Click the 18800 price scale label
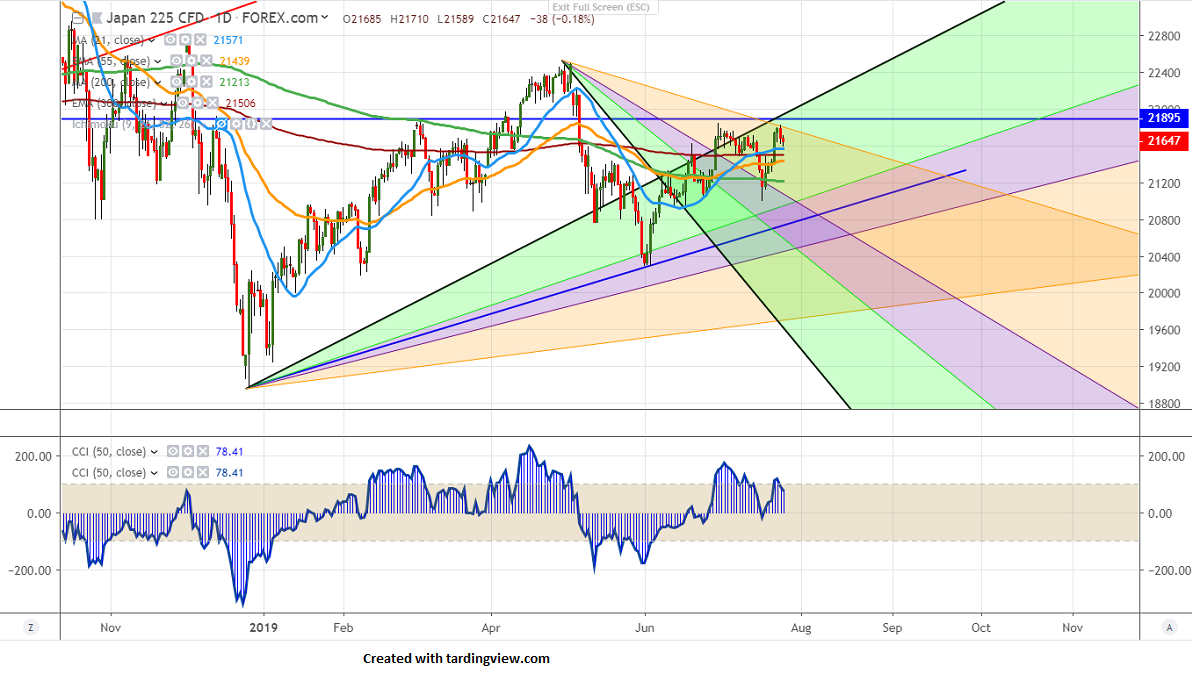 tap(1164, 404)
